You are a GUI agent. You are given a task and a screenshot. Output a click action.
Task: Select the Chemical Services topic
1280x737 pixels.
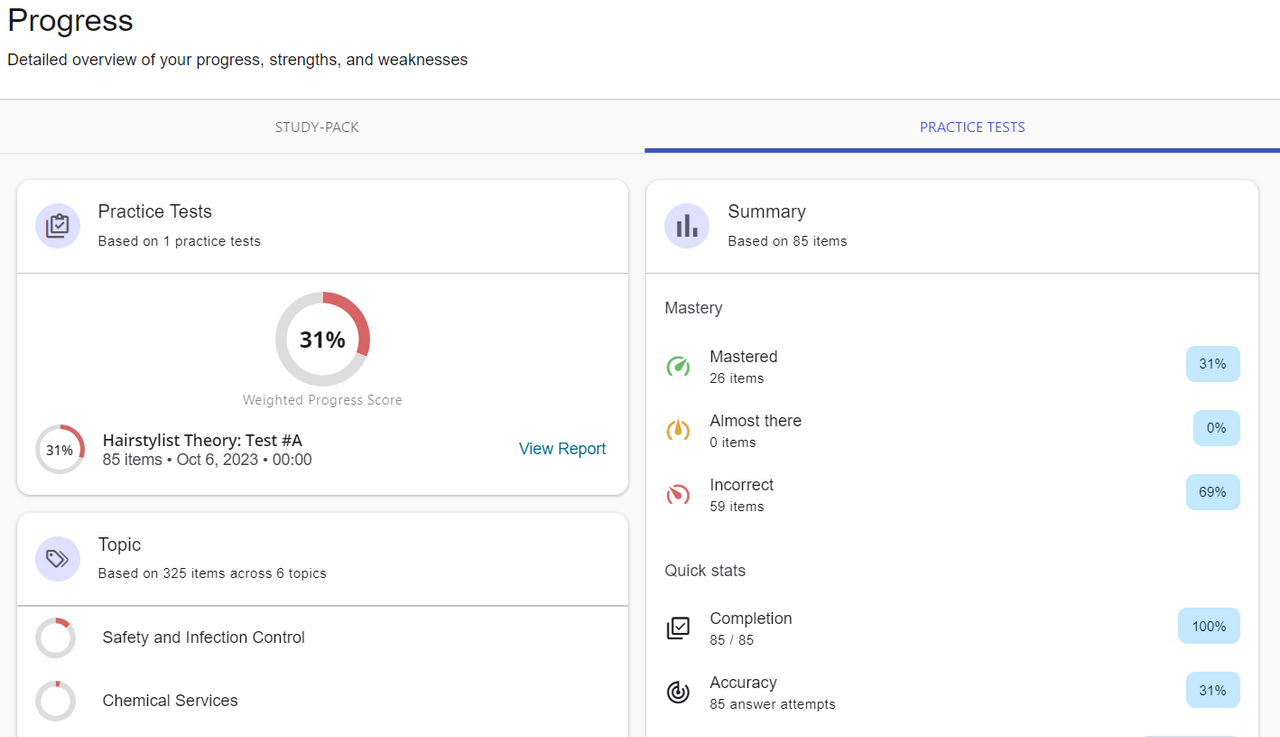pyautogui.click(x=170, y=701)
